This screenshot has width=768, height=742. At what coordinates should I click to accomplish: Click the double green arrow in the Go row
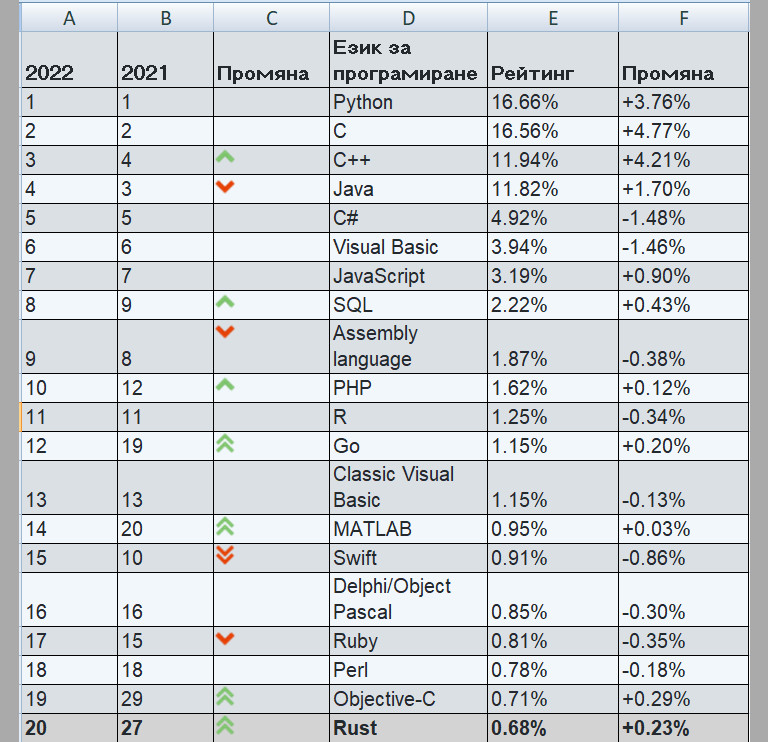coord(226,444)
